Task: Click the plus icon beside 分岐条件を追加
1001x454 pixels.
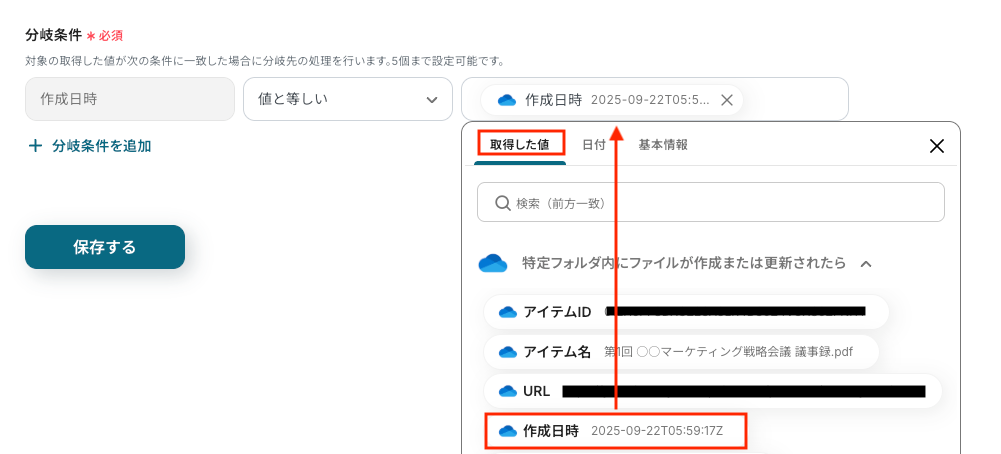Action: [35, 146]
